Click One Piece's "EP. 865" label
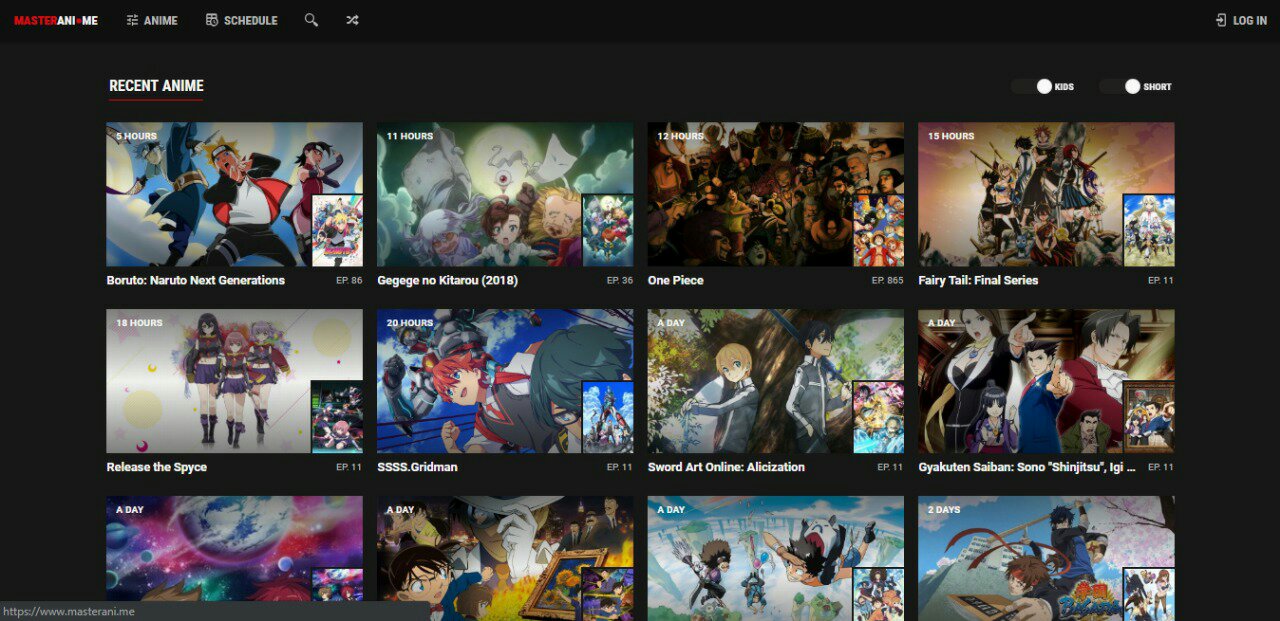This screenshot has width=1280, height=621. 887,281
